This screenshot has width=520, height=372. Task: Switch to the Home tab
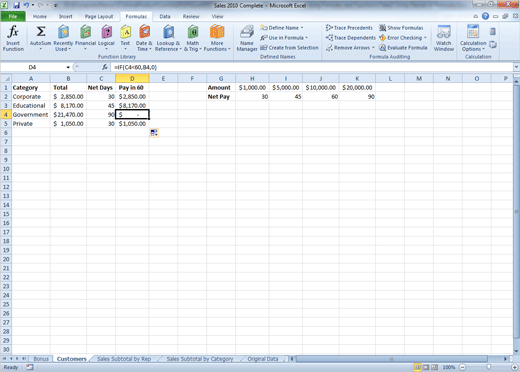(x=40, y=16)
